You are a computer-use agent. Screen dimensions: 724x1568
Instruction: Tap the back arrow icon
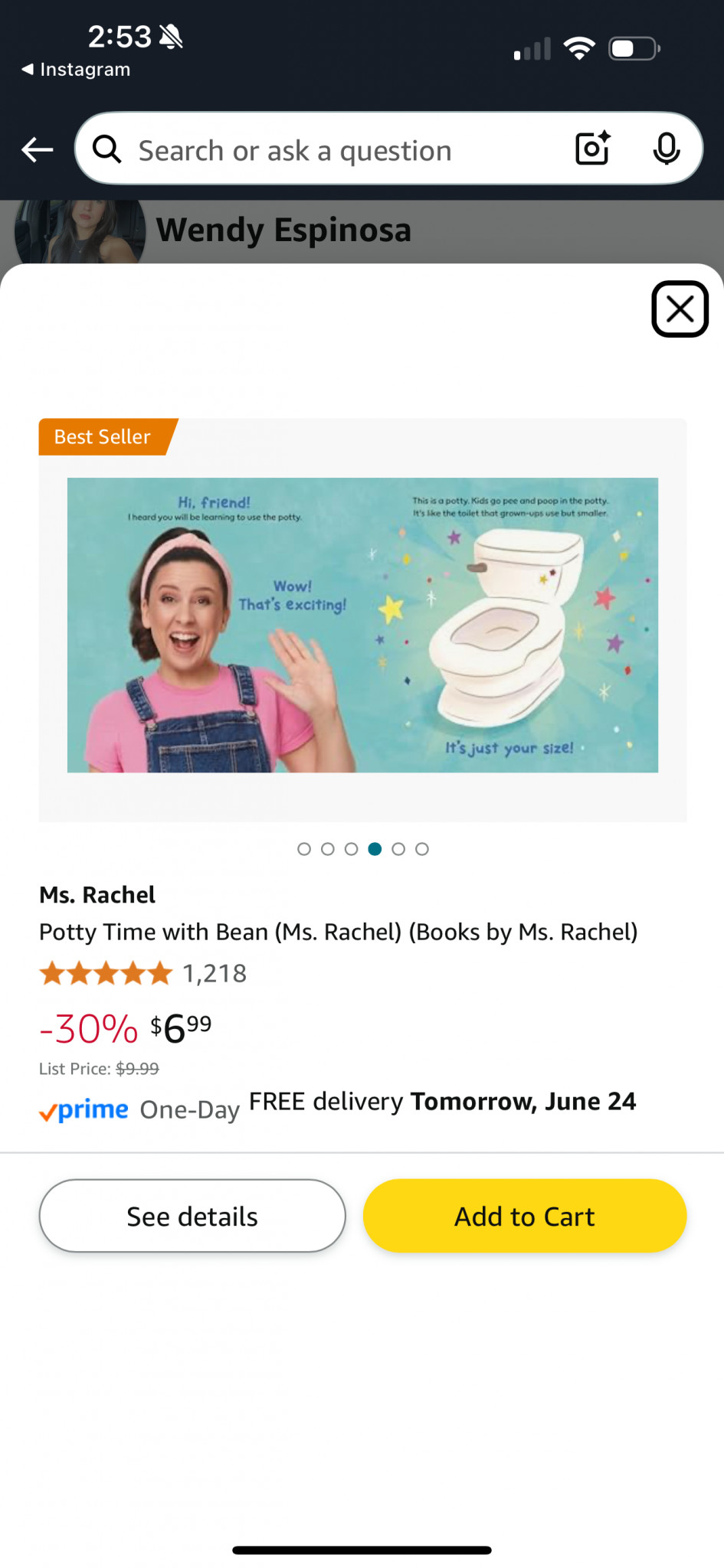37,149
